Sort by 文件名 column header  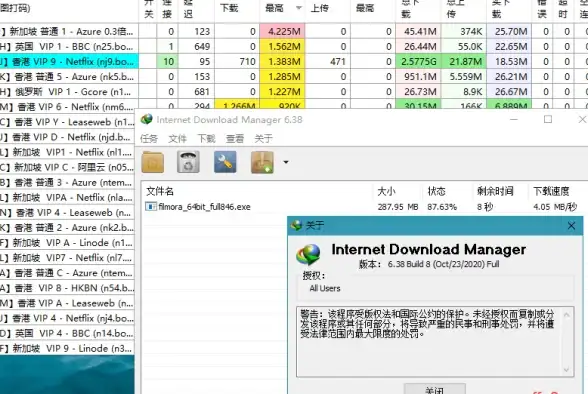(160, 191)
